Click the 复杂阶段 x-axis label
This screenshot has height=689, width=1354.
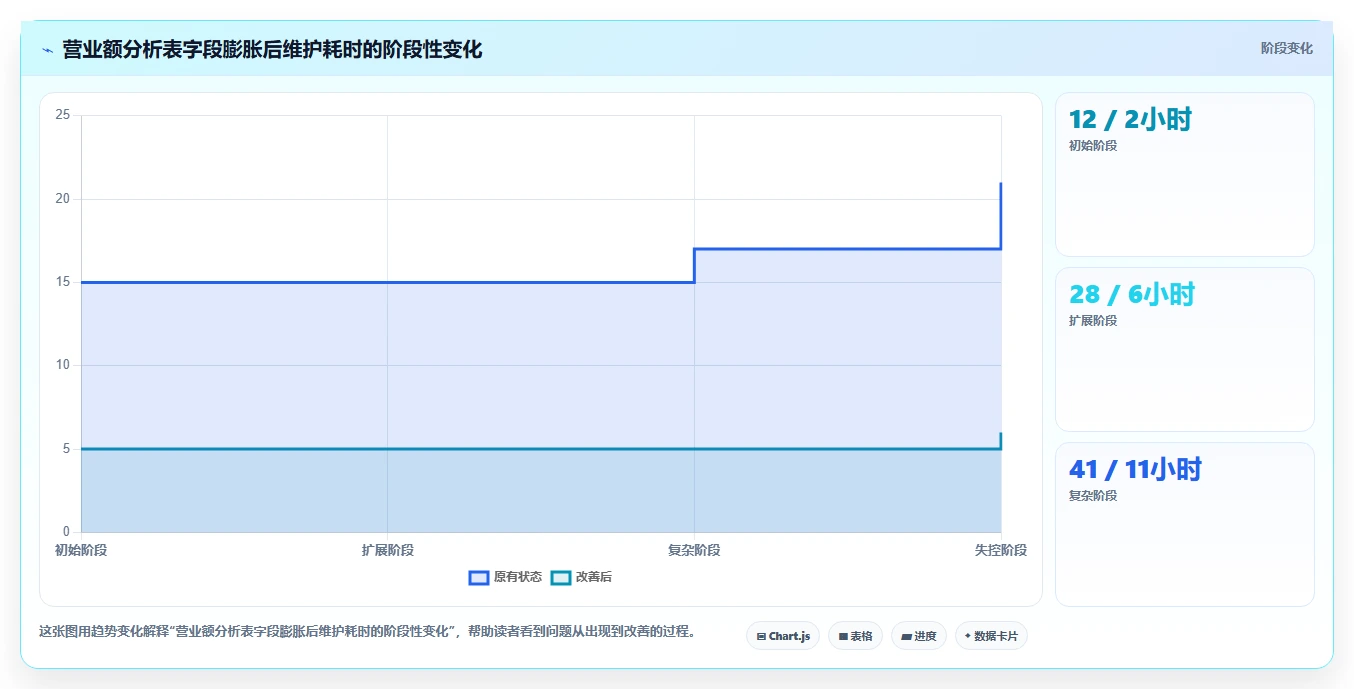(694, 550)
